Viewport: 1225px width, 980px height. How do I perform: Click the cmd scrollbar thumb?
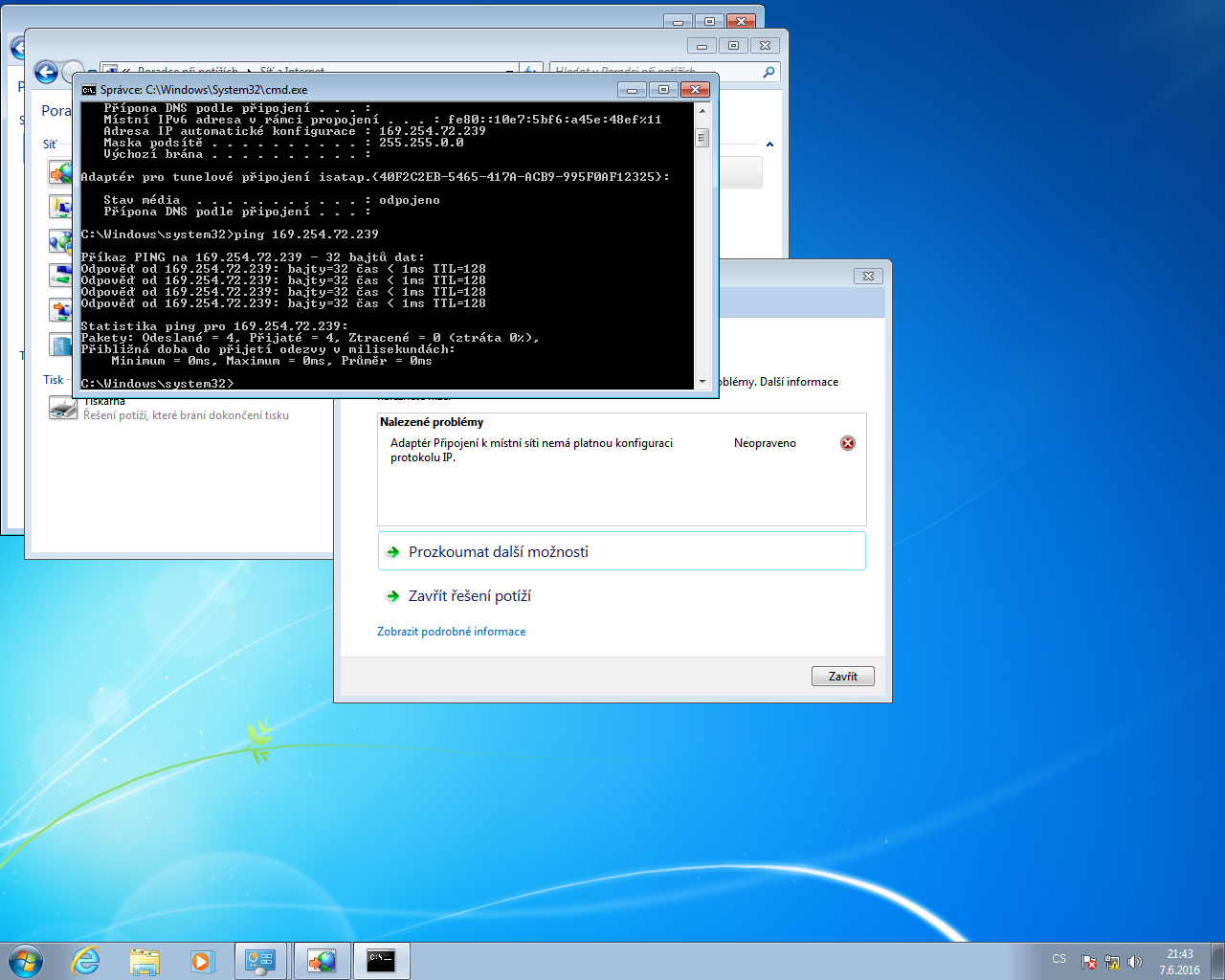point(702,138)
